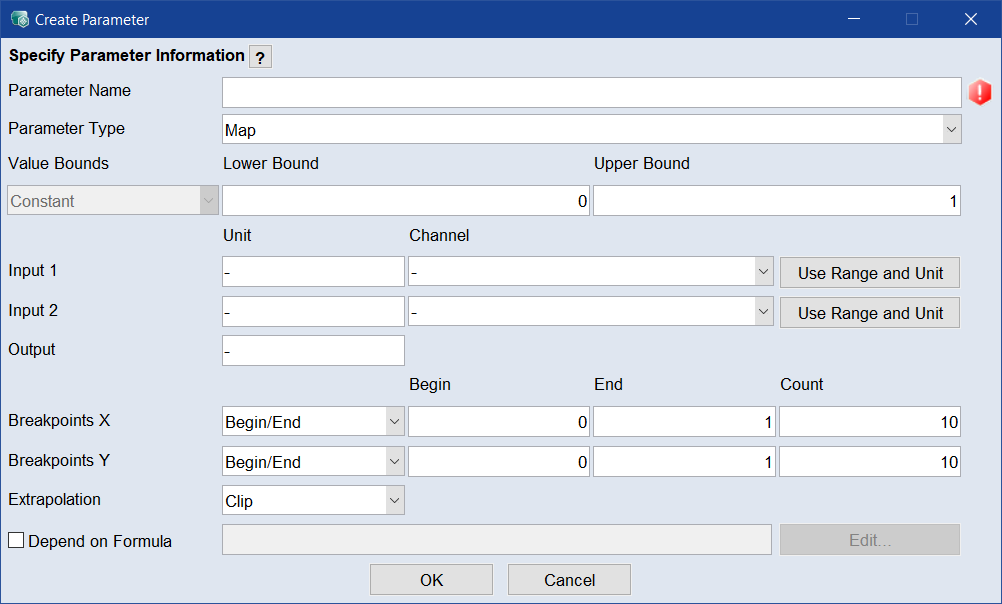Image resolution: width=1002 pixels, height=604 pixels.
Task: Click the Create Parameter title bar app icon
Action: (19, 19)
